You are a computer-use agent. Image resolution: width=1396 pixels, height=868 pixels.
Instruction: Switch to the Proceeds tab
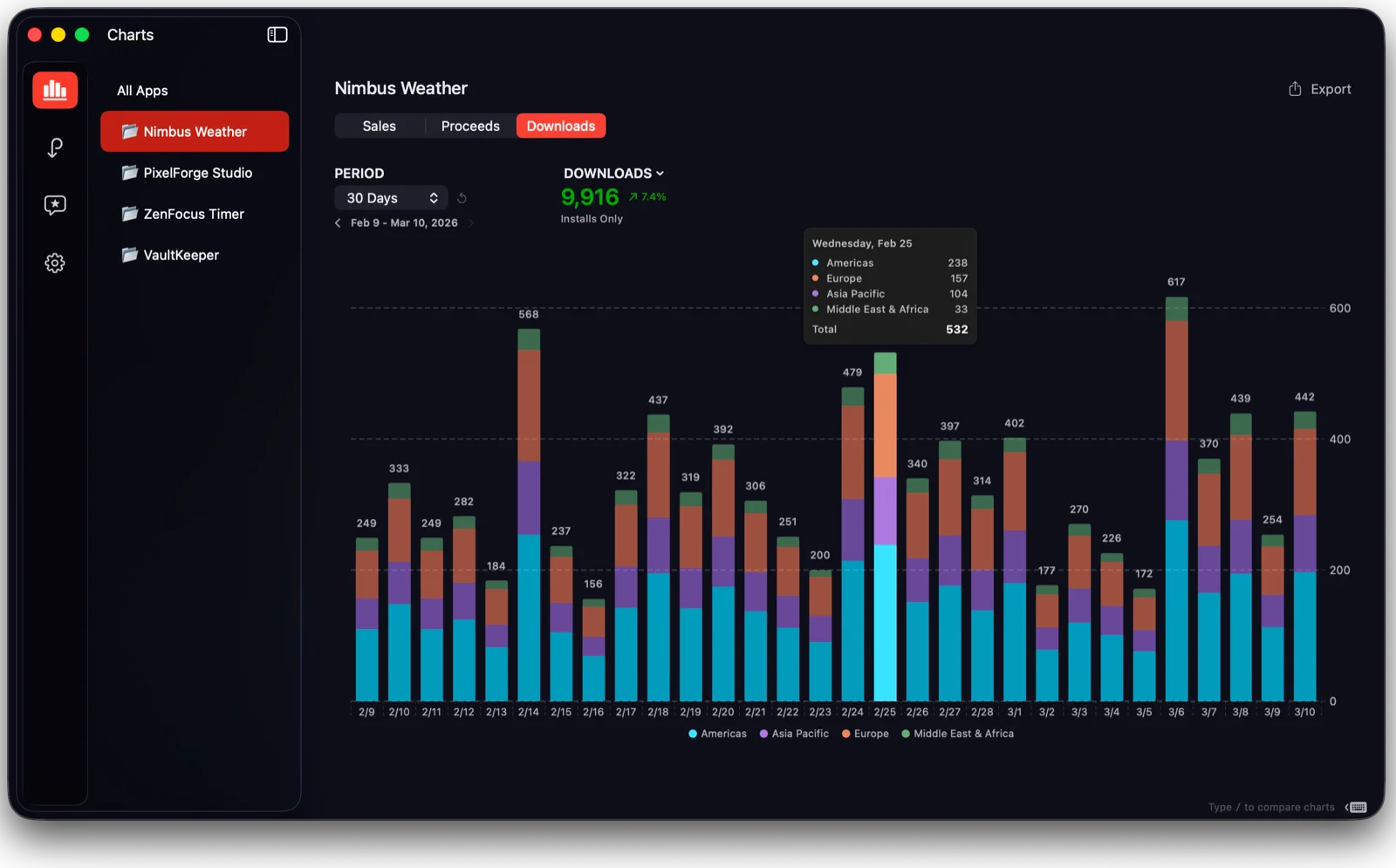(x=470, y=126)
